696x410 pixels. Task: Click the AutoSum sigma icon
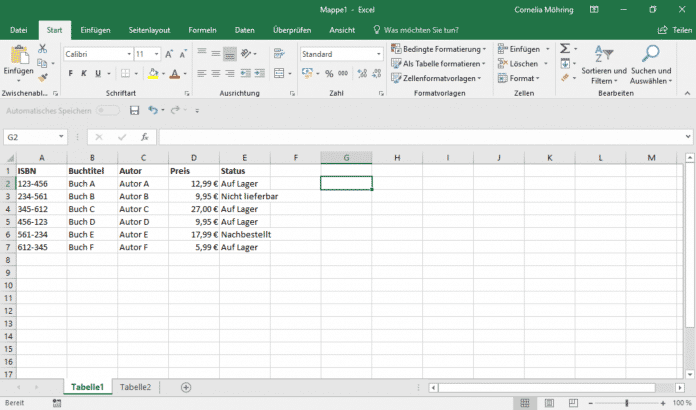point(565,48)
